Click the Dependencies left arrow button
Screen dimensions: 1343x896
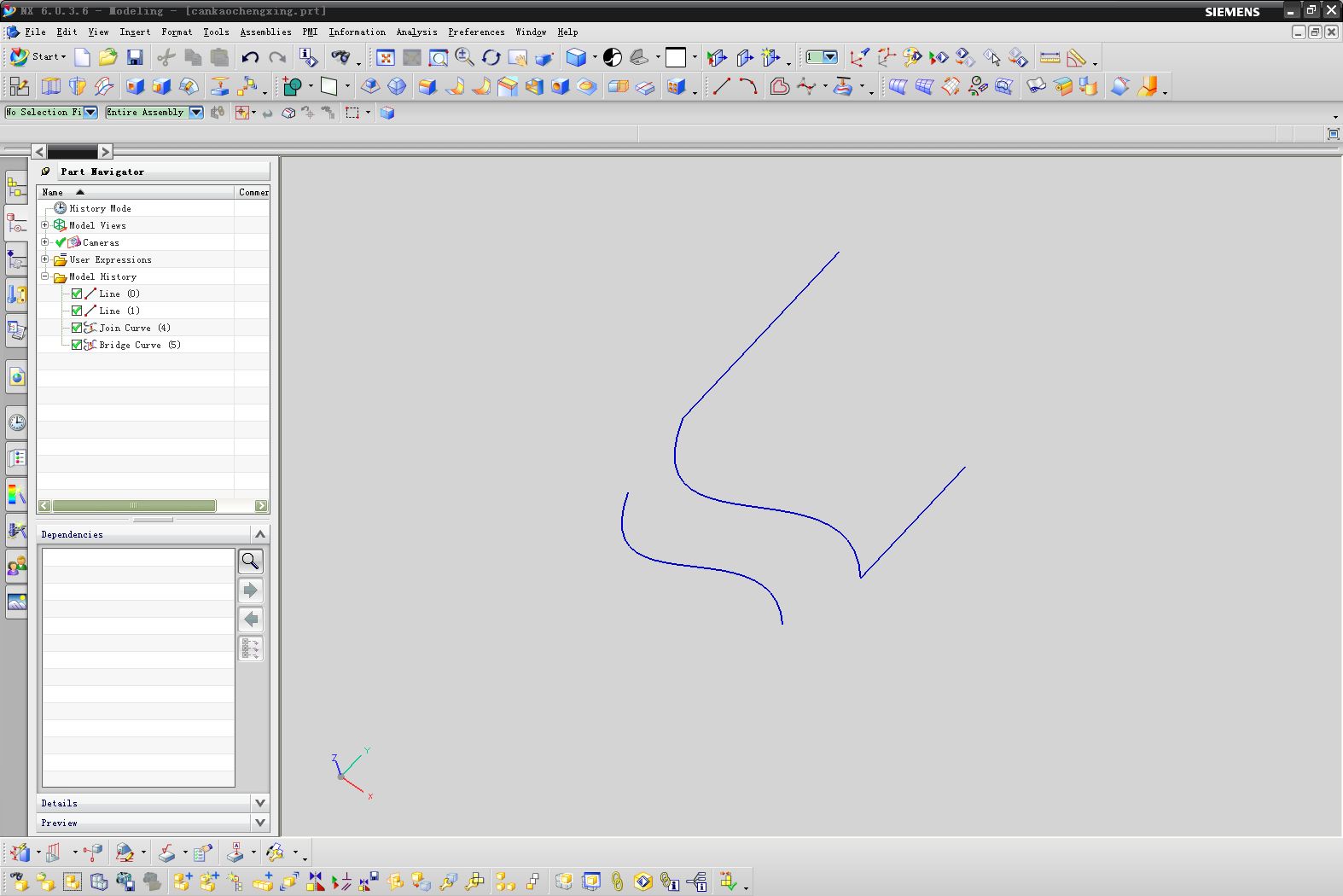tap(251, 619)
